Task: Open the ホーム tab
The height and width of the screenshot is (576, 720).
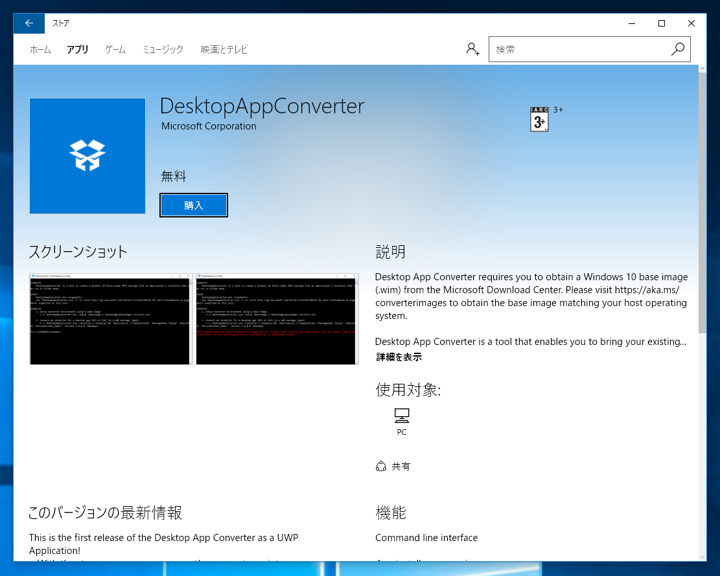Action: 40,50
